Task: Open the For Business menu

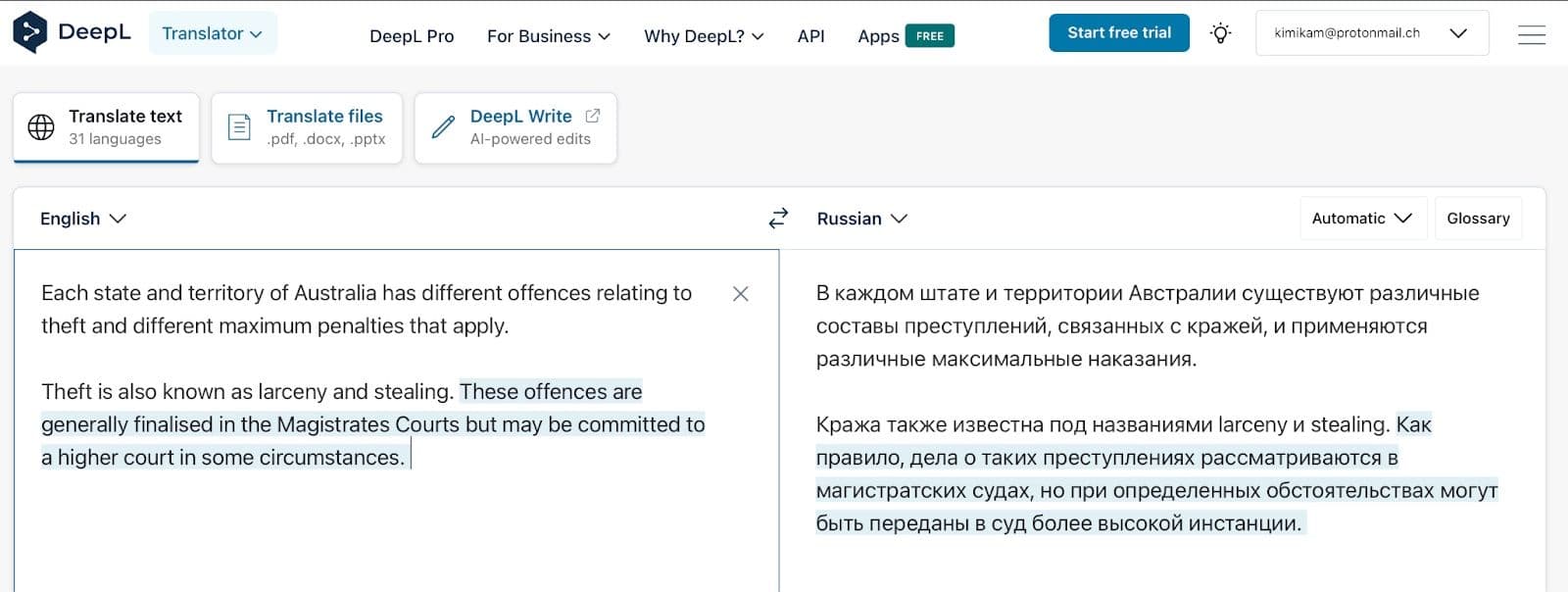Action: [x=548, y=36]
